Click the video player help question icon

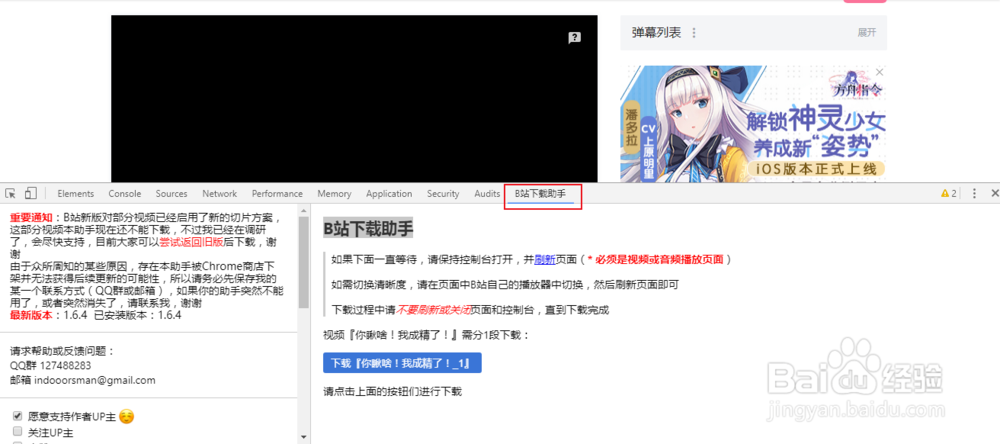pos(574,38)
